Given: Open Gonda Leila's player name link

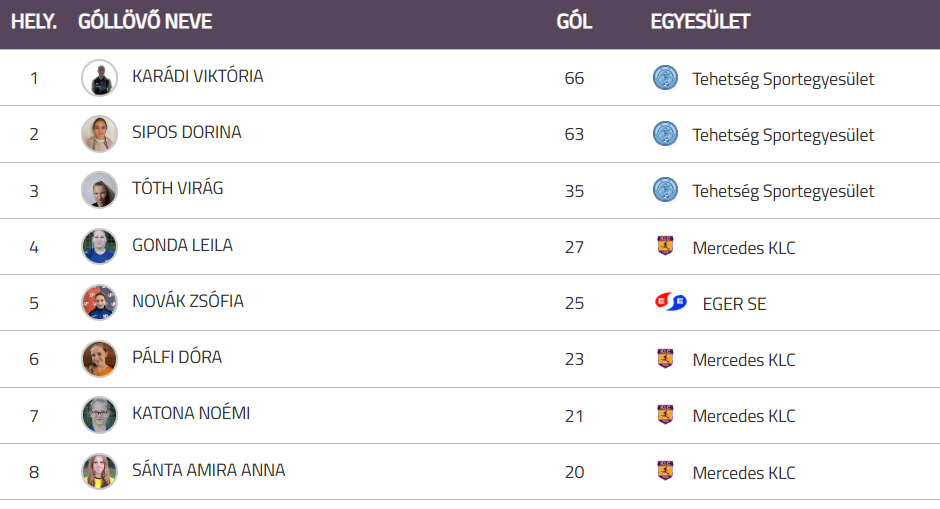Looking at the screenshot, I should click(x=182, y=245).
